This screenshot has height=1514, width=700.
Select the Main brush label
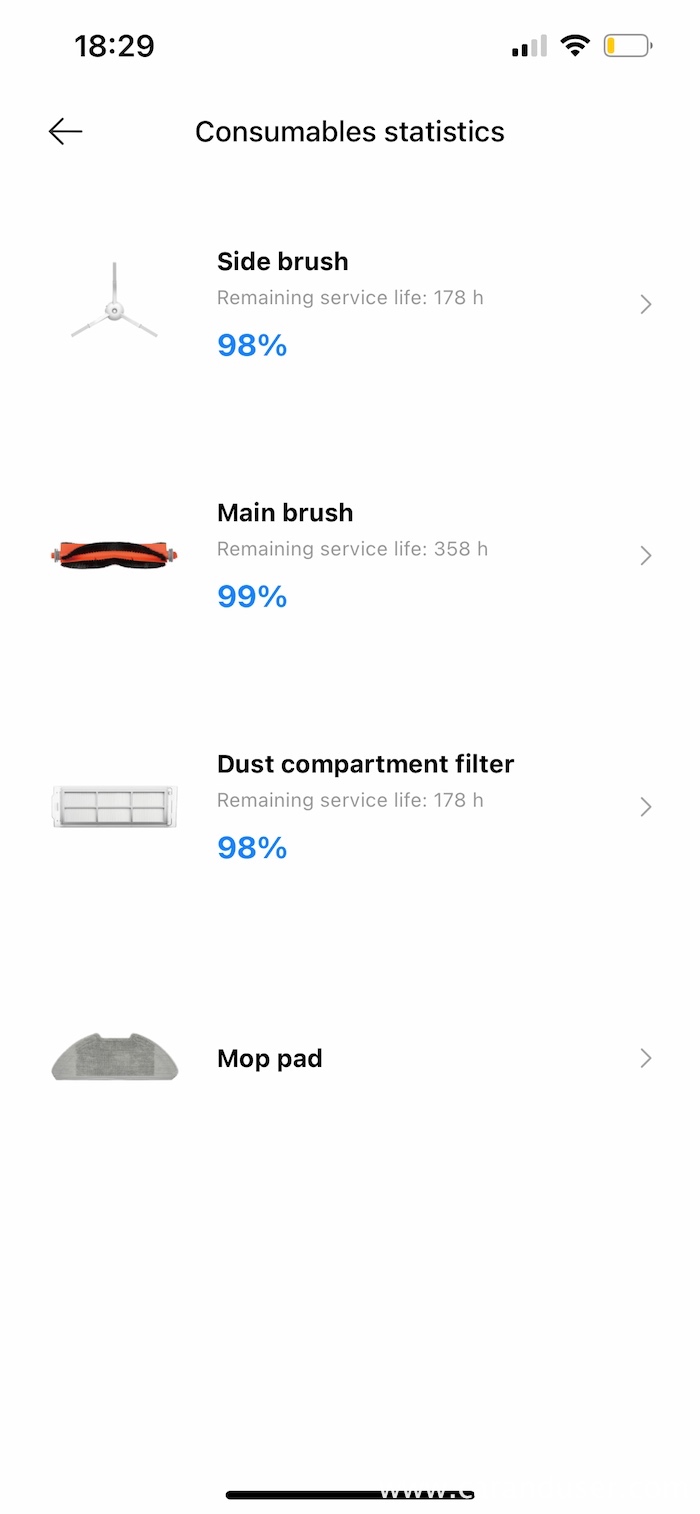point(285,513)
